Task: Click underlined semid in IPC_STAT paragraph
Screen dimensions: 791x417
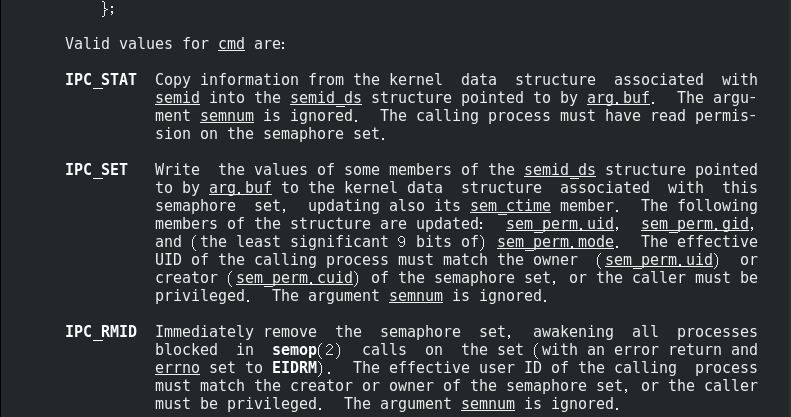Action: (x=177, y=98)
